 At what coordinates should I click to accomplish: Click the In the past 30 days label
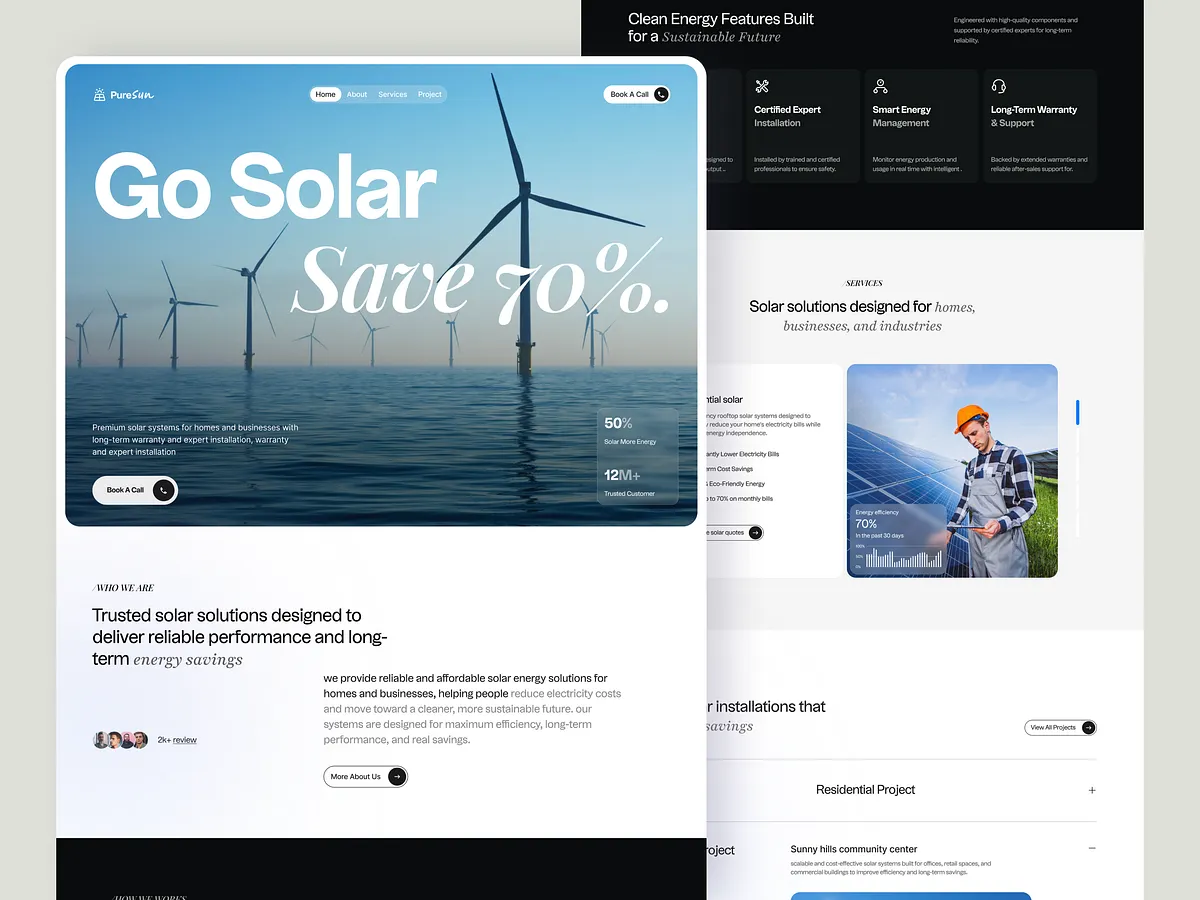pyautogui.click(x=880, y=536)
